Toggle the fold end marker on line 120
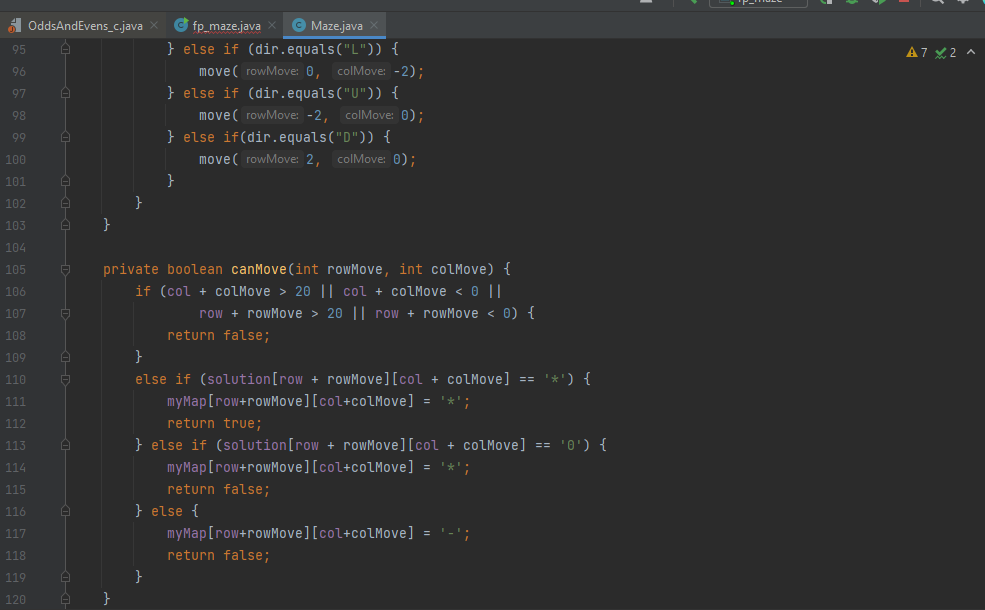The image size is (985, 610). [65, 599]
